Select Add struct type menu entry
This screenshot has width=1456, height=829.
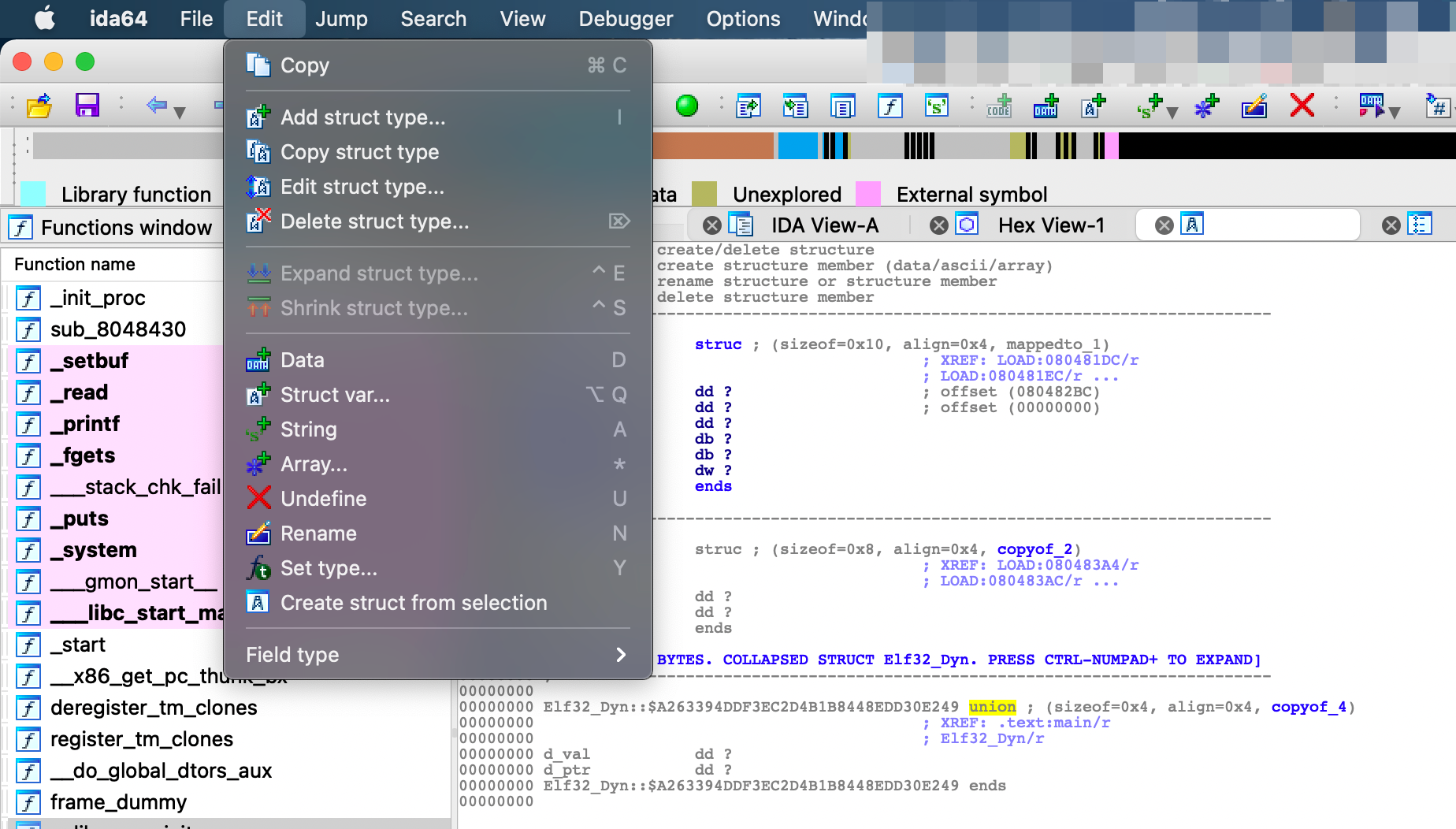click(437, 117)
